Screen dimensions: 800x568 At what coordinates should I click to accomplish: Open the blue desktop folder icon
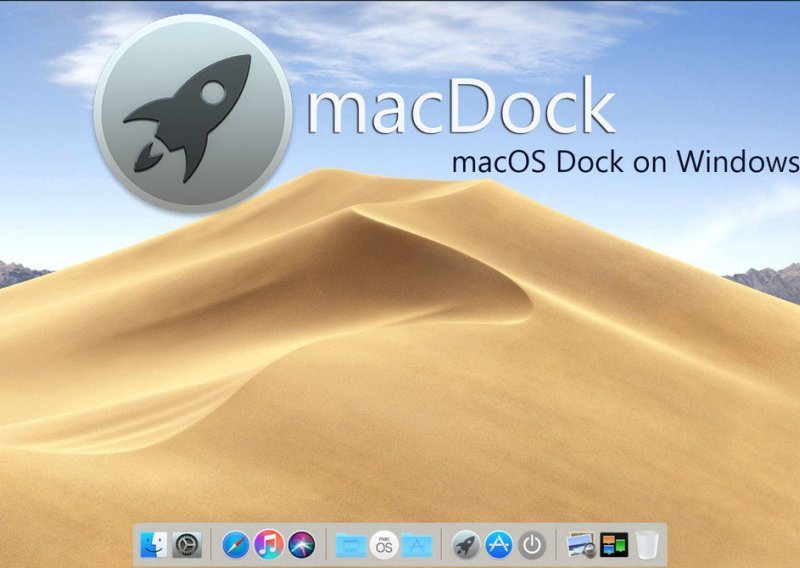(351, 546)
